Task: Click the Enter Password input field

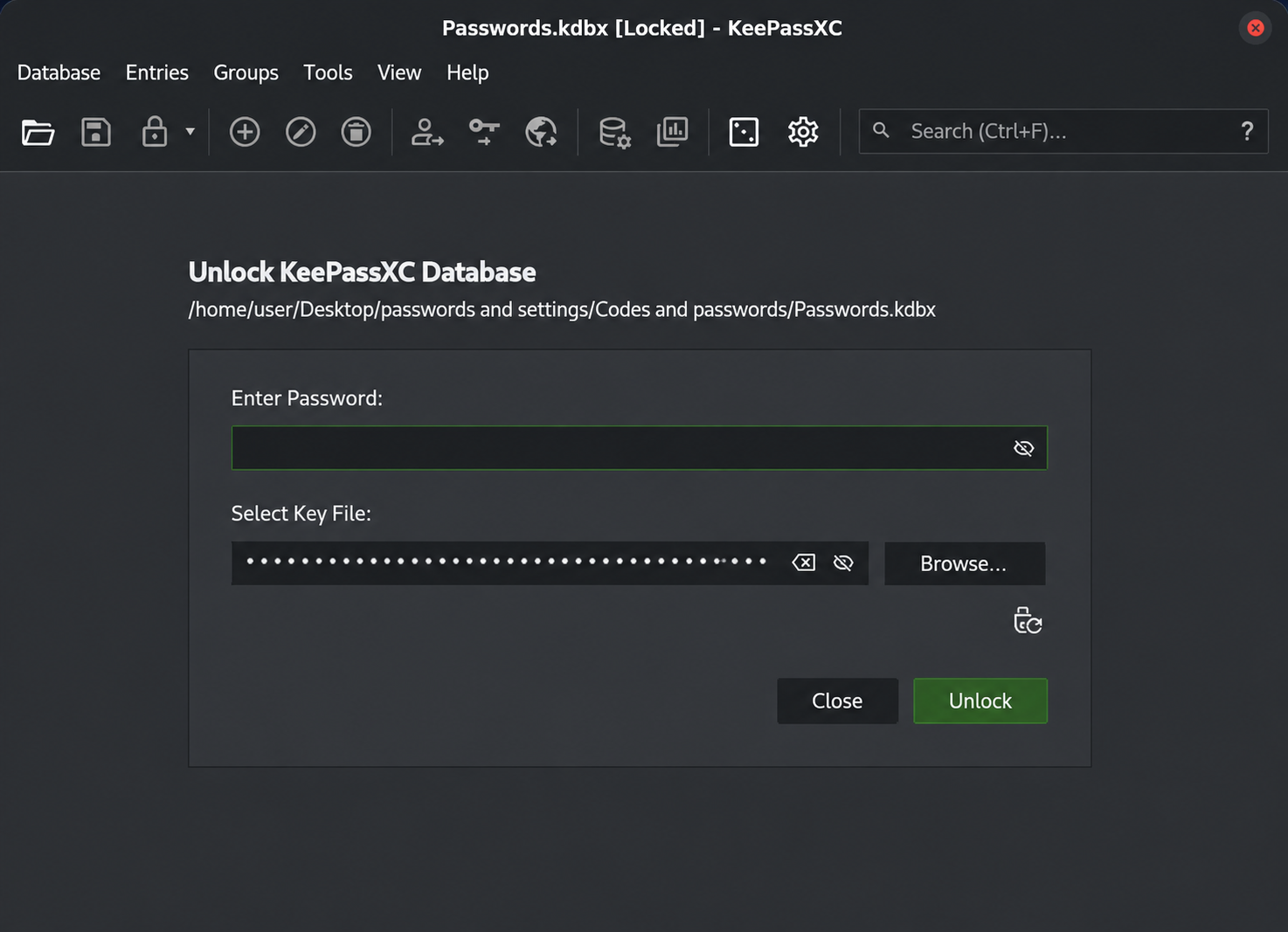Action: (x=639, y=448)
